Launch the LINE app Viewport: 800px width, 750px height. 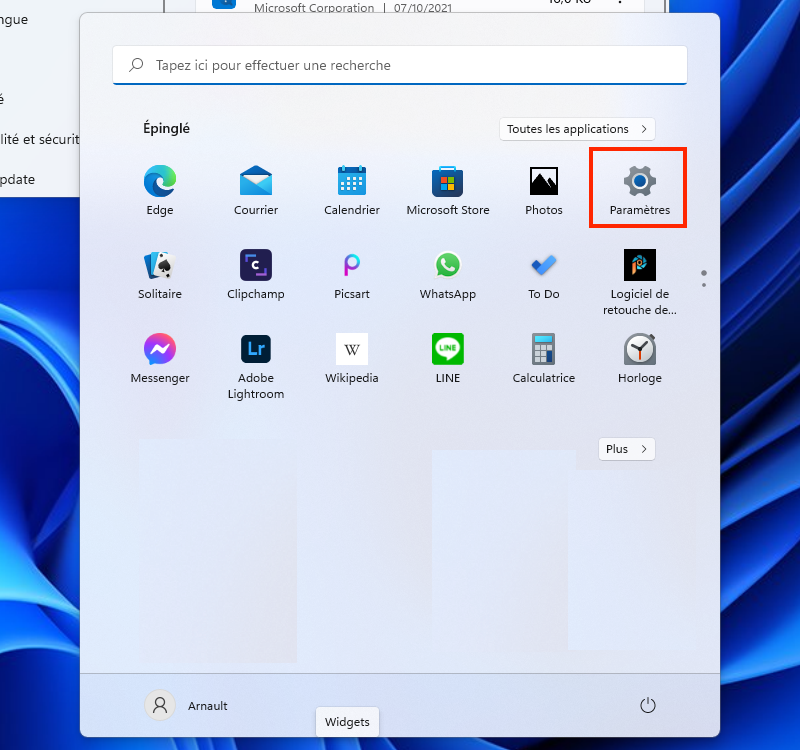click(x=447, y=359)
